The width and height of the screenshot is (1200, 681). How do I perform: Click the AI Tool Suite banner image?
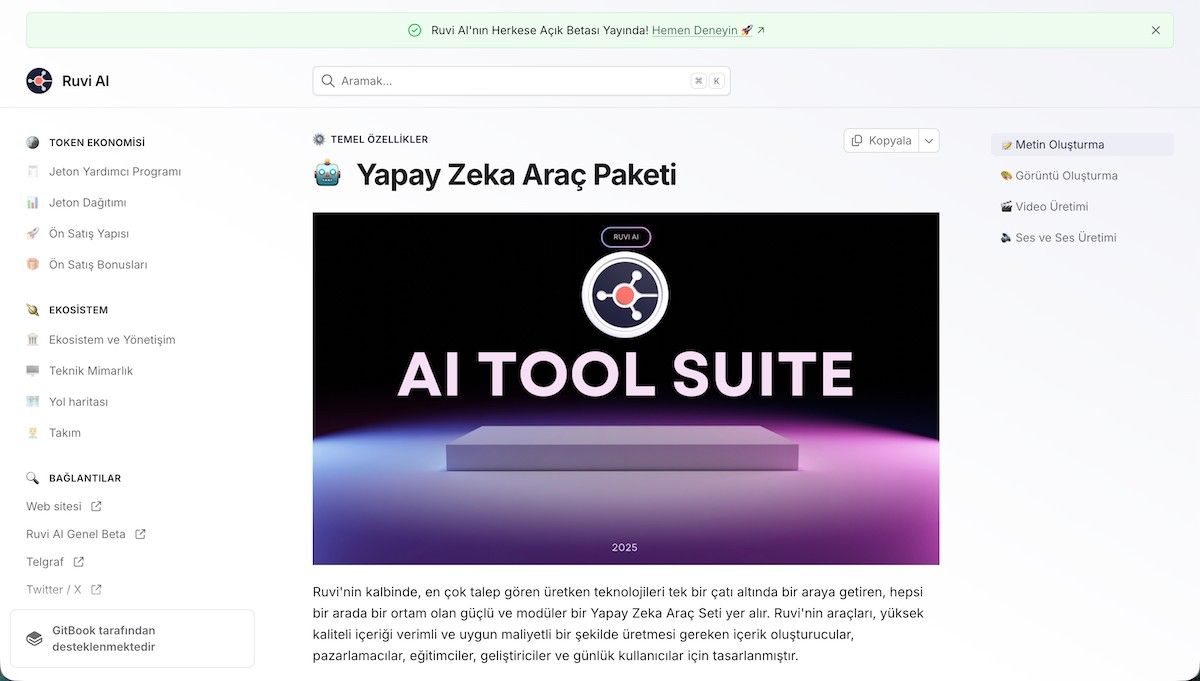click(x=626, y=389)
